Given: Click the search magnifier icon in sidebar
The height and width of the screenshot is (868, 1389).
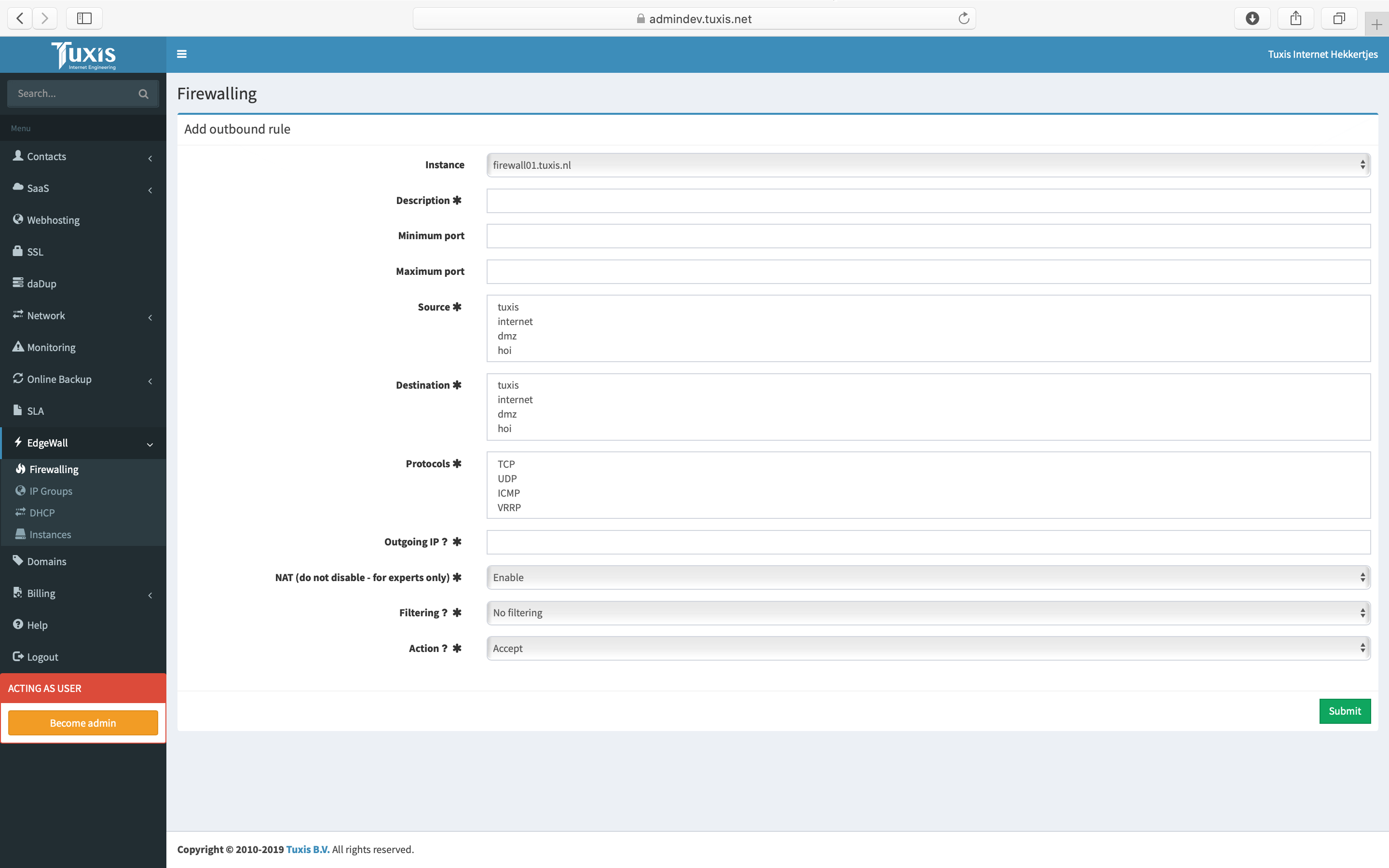Looking at the screenshot, I should click(x=144, y=94).
